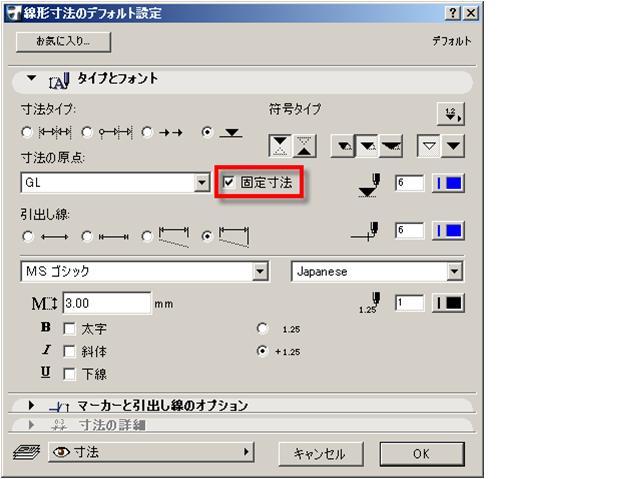Click the お気に入り favorites button

(x=64, y=42)
